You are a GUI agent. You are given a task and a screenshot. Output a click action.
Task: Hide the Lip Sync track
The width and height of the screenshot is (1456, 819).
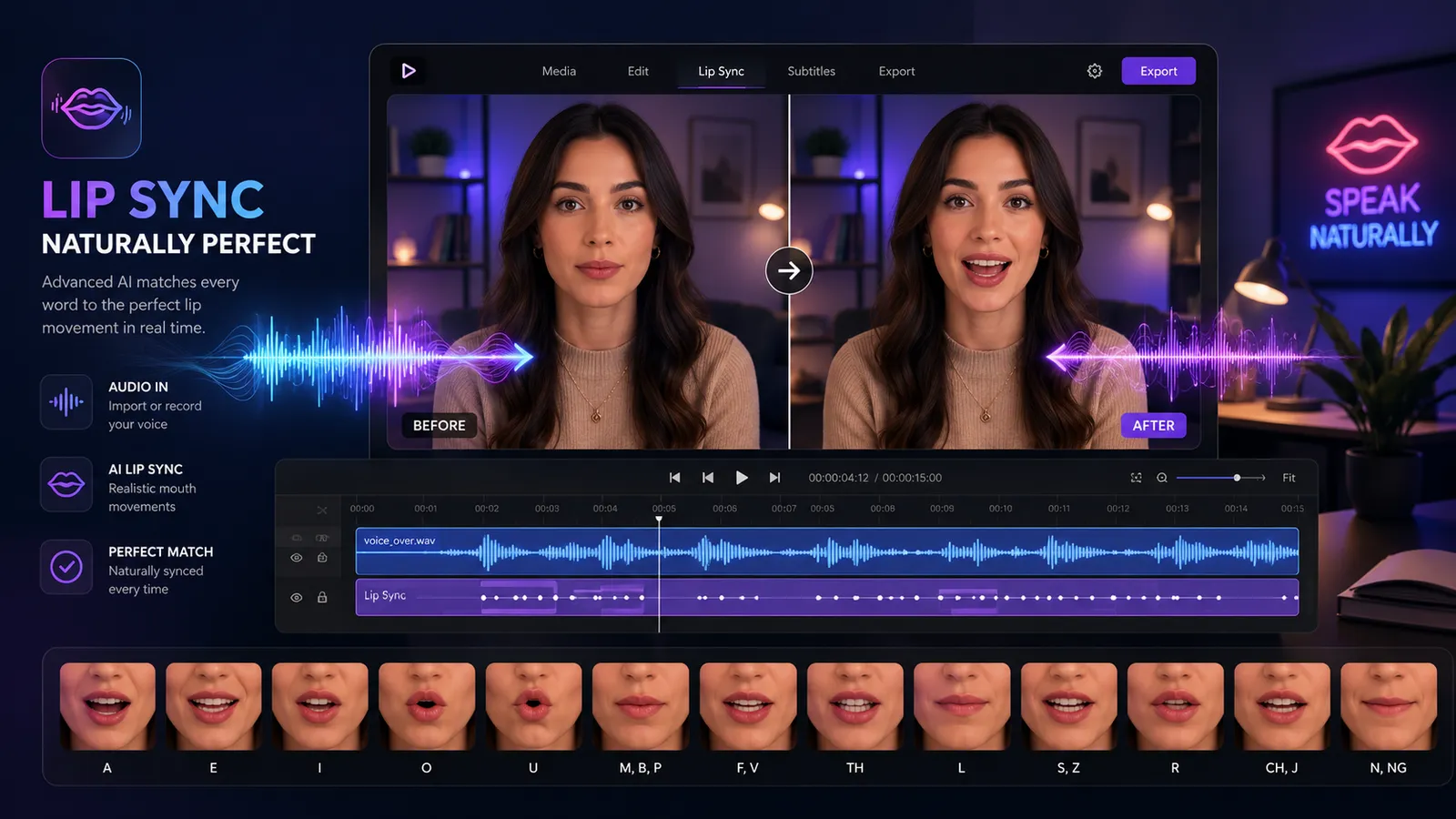(x=296, y=598)
